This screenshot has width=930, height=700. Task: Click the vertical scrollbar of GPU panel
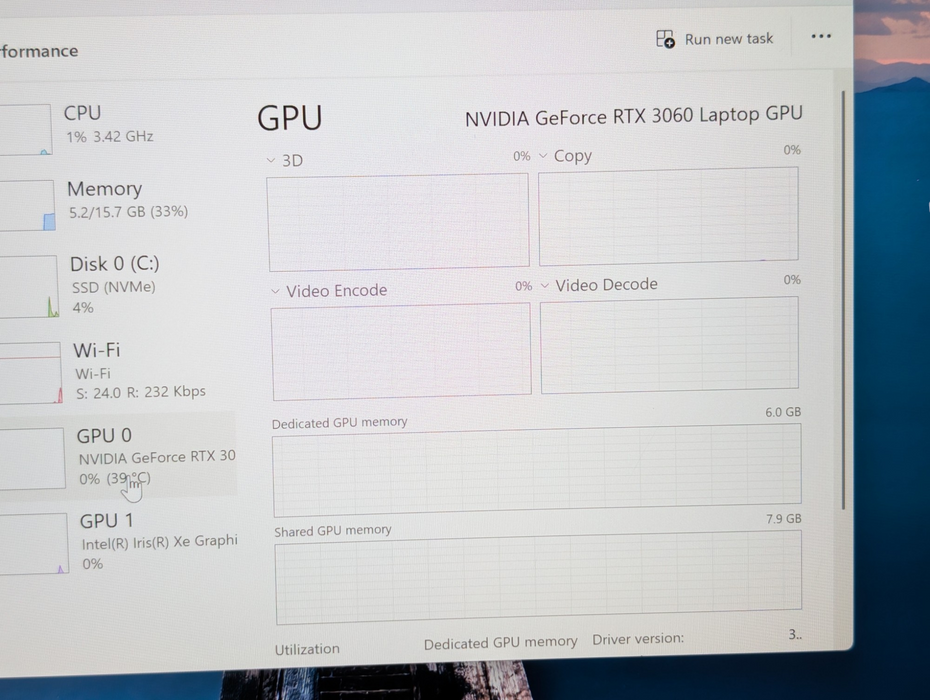tap(843, 300)
